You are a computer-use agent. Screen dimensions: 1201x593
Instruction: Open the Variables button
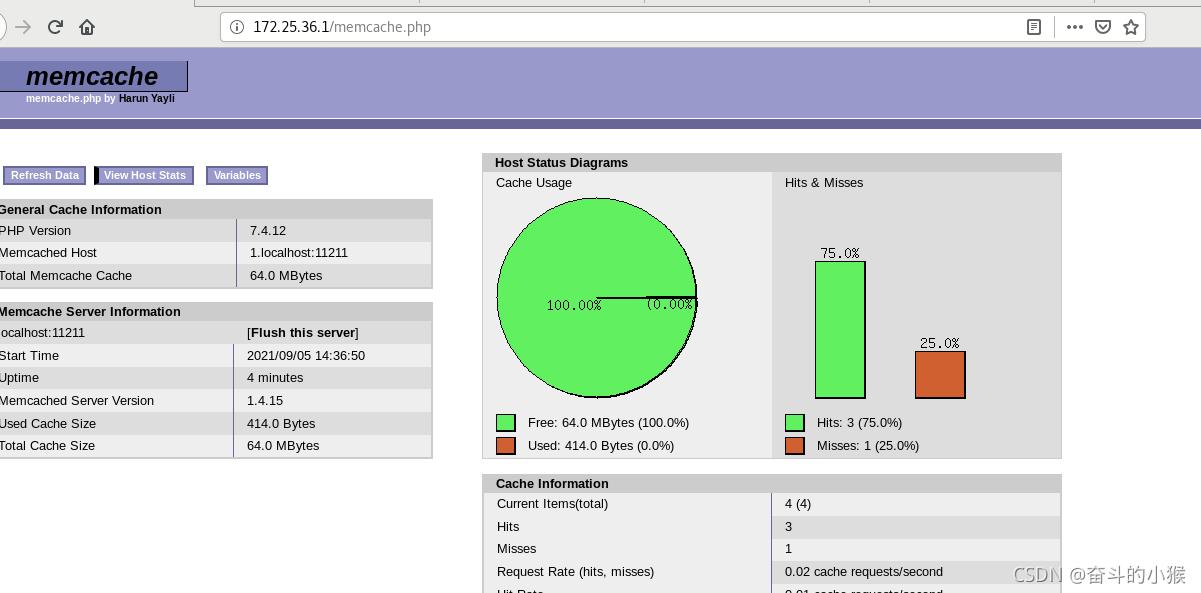pyautogui.click(x=237, y=175)
